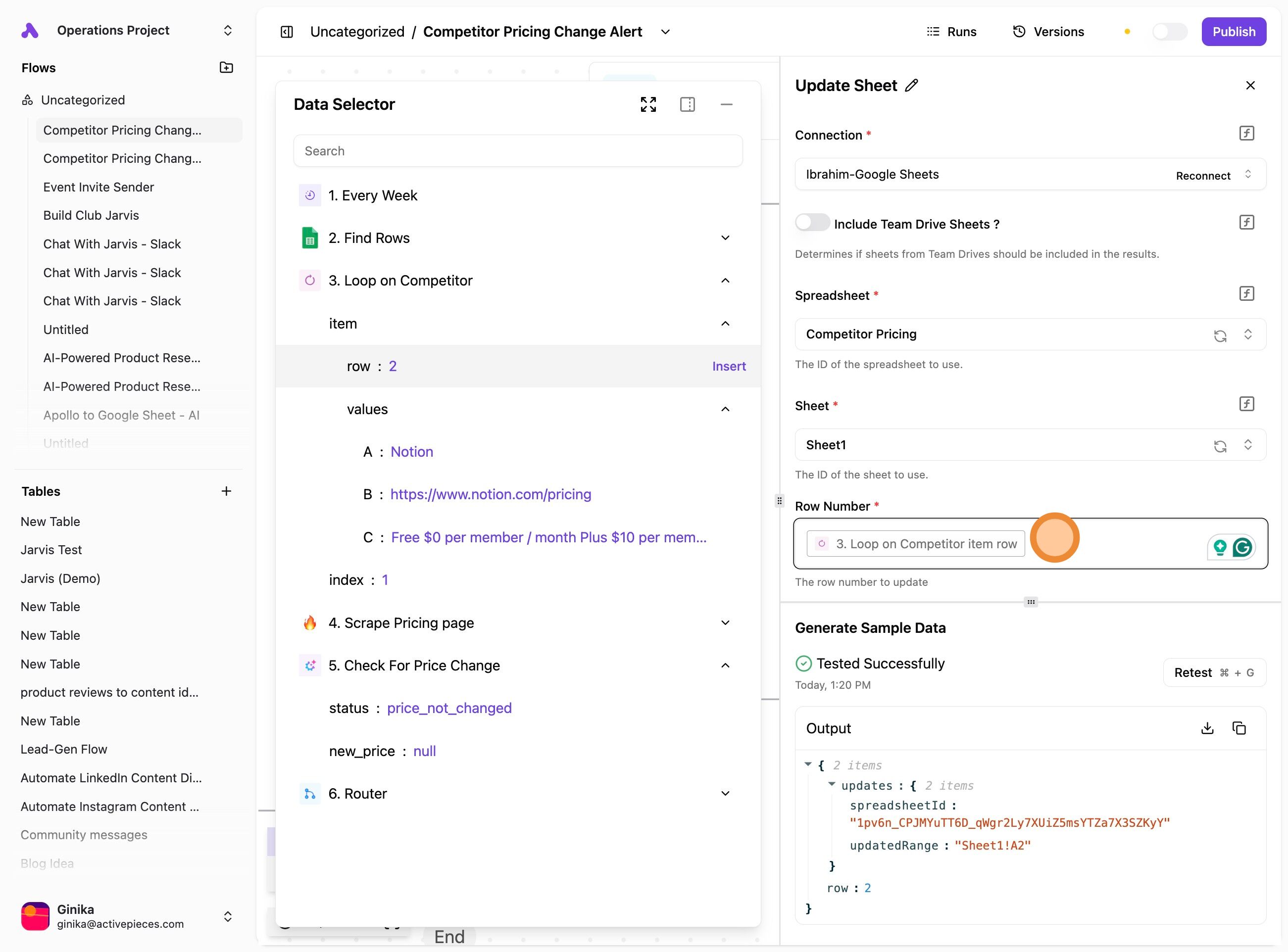This screenshot has height=952, width=1288.
Task: Toggle the flow enable switch near Publish
Action: (1169, 32)
